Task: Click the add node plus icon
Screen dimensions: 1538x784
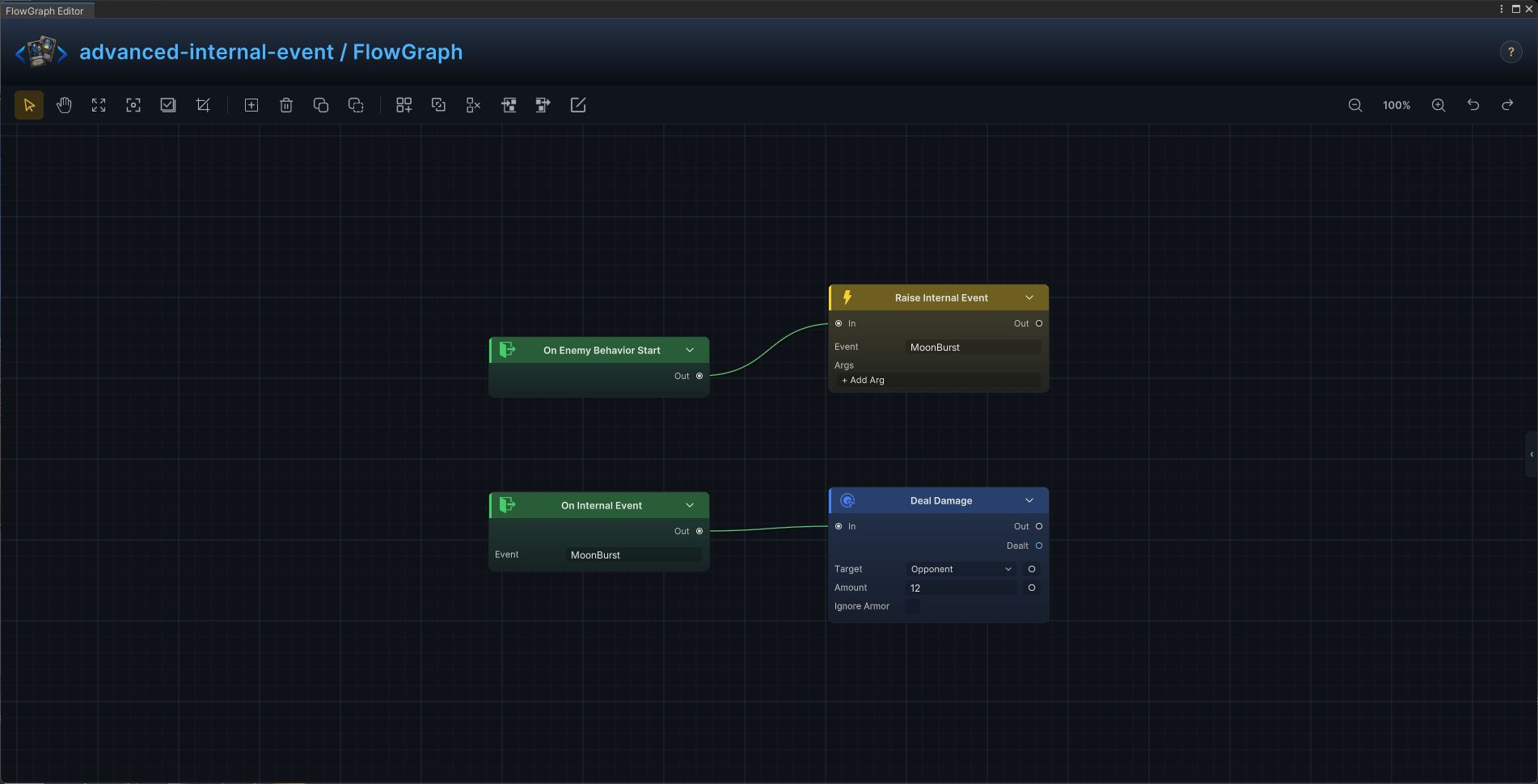Action: coord(251,105)
